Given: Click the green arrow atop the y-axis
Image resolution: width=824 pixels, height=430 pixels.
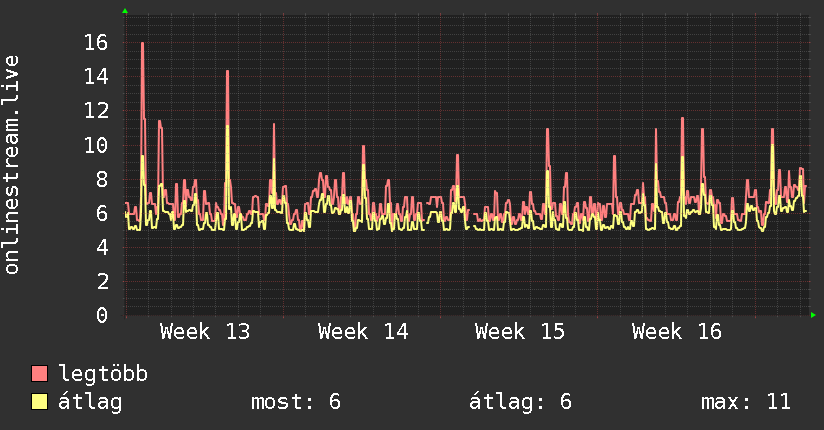Looking at the screenshot, I should pyautogui.click(x=125, y=11).
